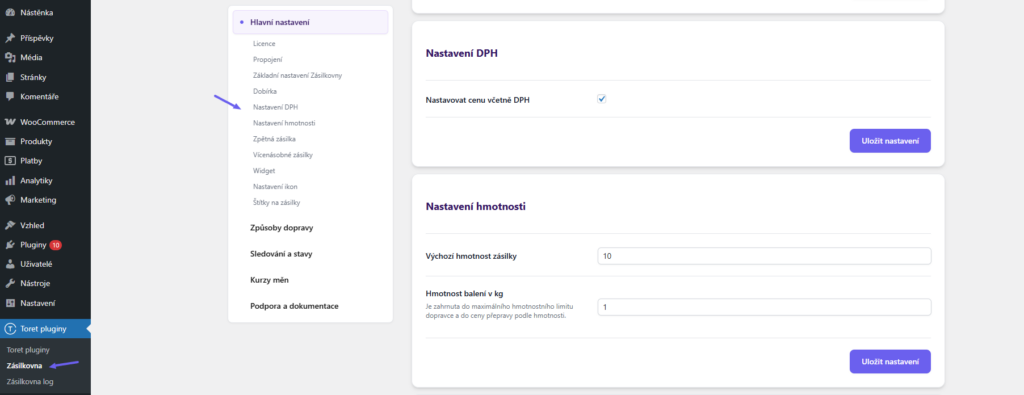Click the Produkty box icon

[x=10, y=142]
